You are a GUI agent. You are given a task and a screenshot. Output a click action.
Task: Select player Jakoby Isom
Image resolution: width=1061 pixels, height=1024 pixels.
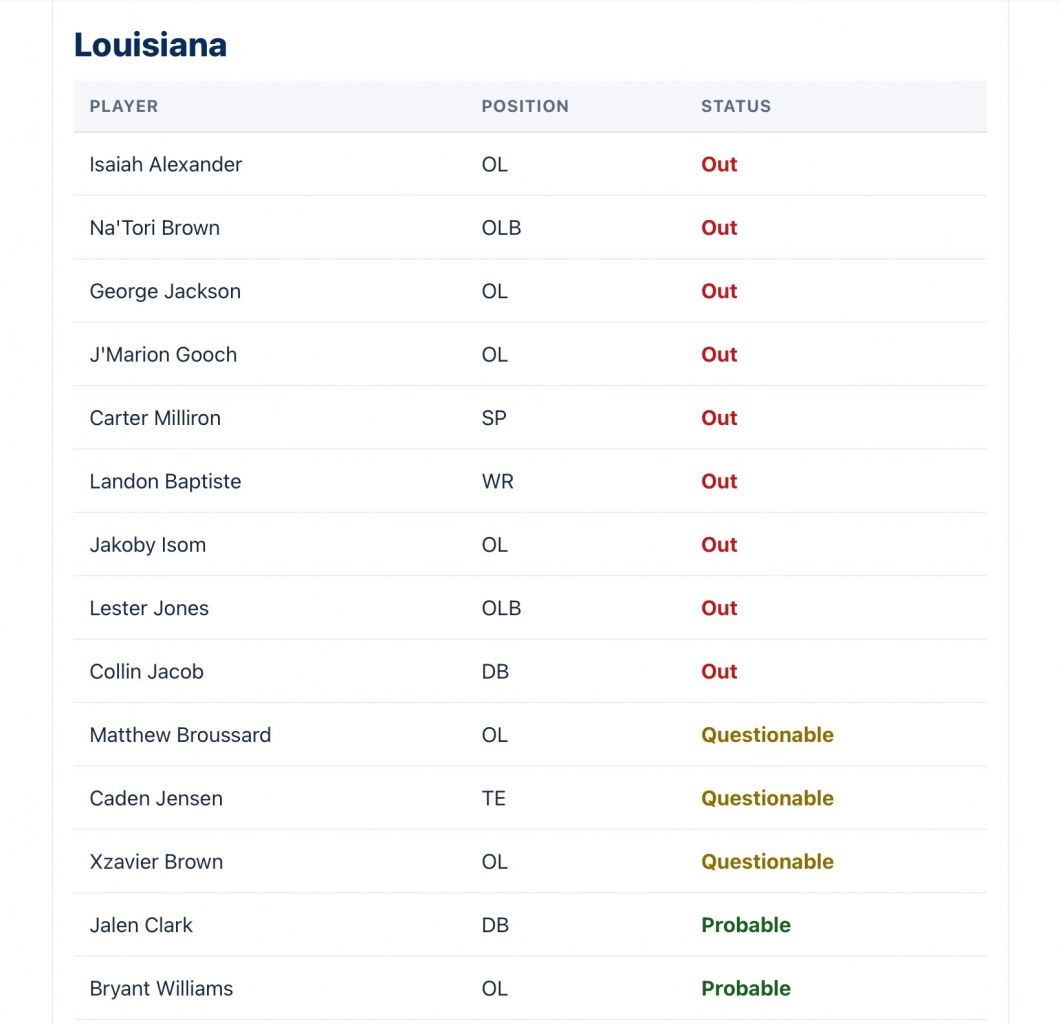tap(148, 545)
